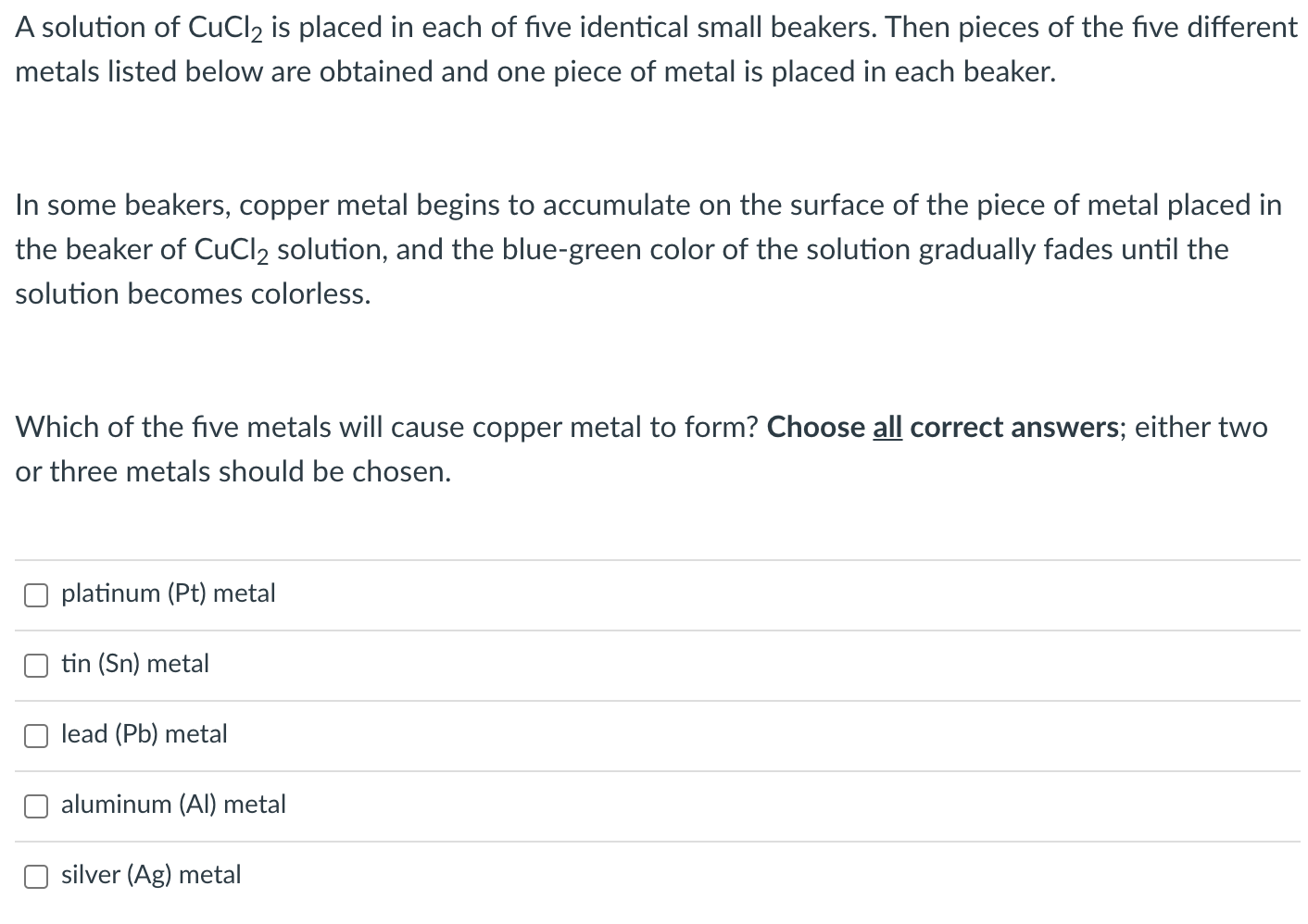Click the platinum (Pt) metal label text
This screenshot has width=1308, height=924.
[167, 593]
